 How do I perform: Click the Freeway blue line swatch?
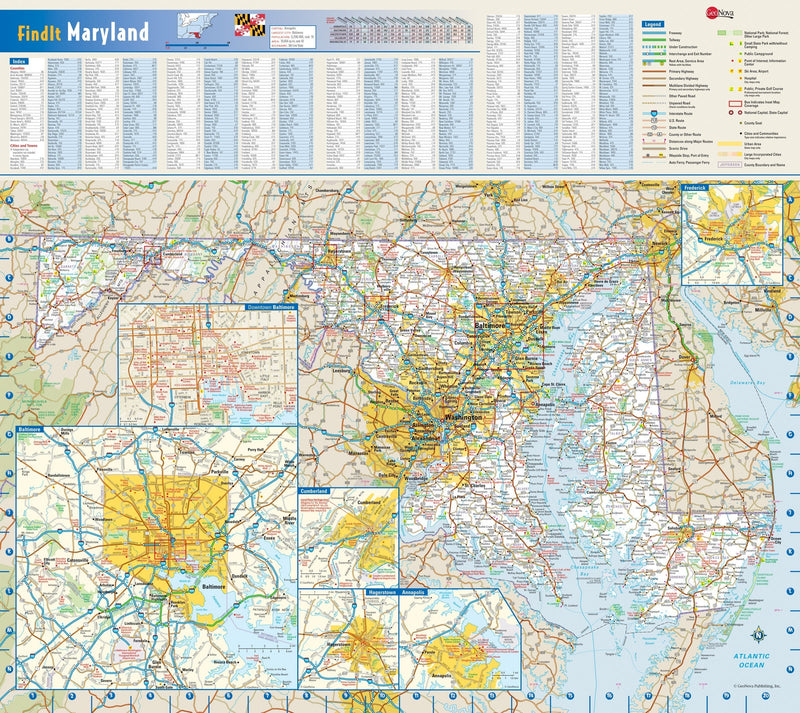[x=654, y=33]
